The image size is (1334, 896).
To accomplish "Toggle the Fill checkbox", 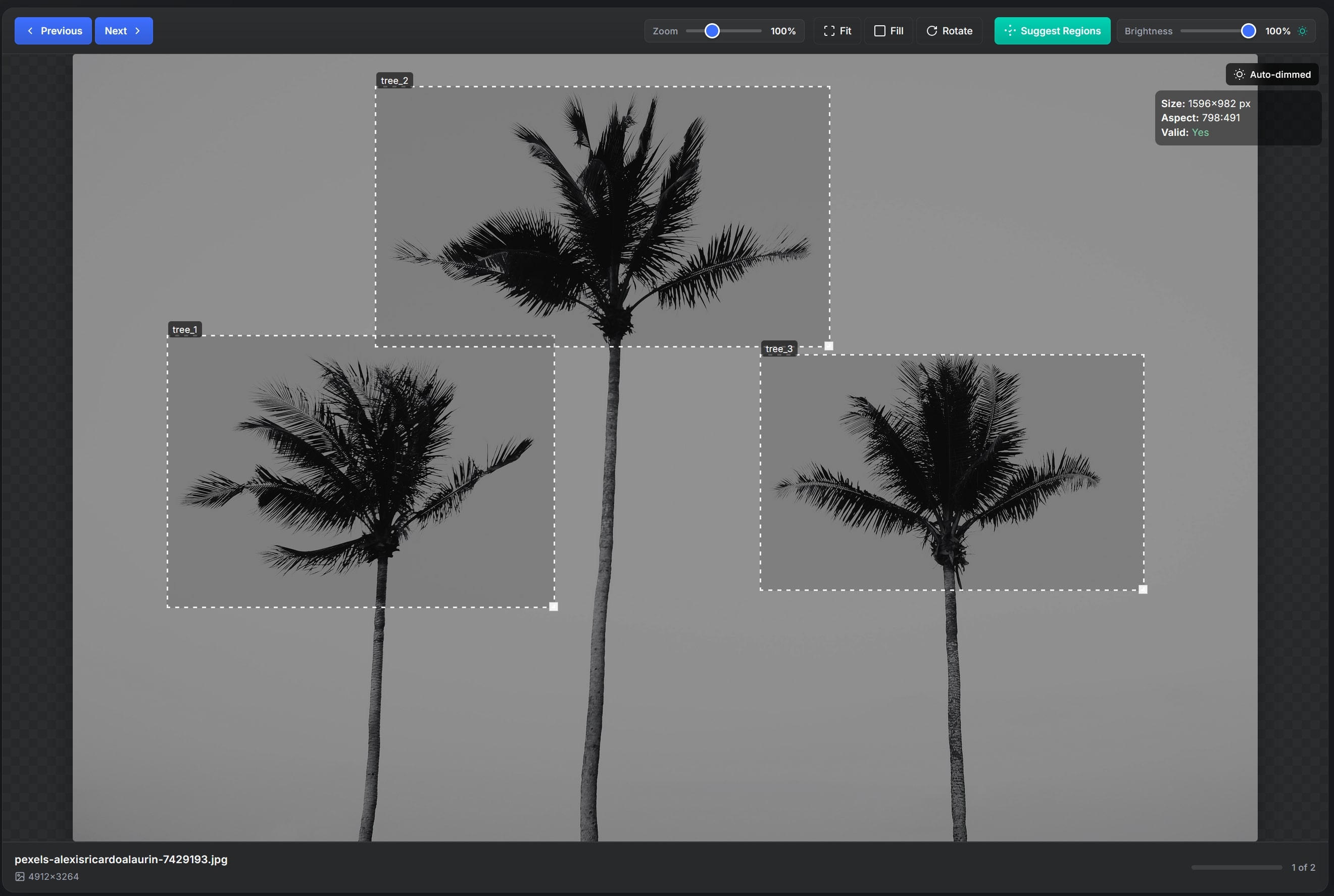I will (x=880, y=31).
